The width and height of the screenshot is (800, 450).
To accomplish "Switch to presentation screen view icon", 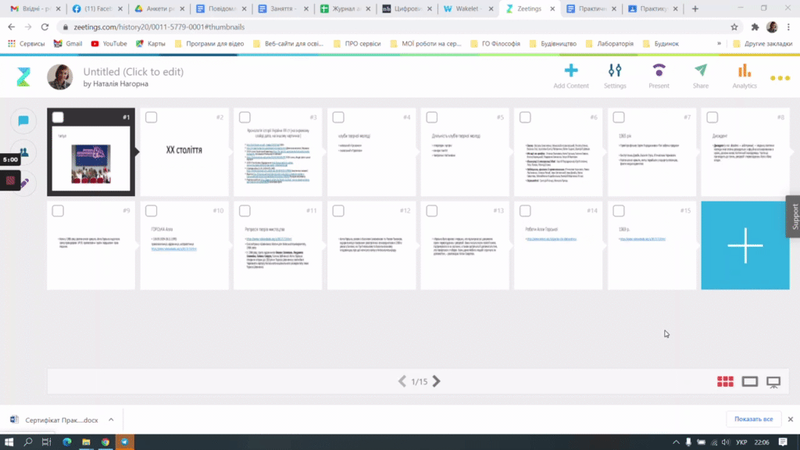I will click(x=773, y=381).
